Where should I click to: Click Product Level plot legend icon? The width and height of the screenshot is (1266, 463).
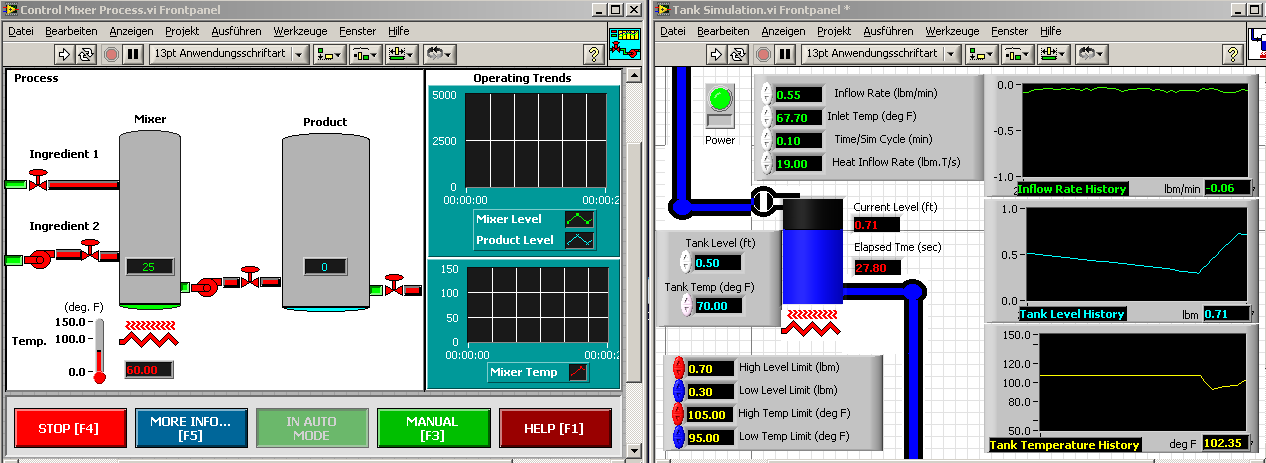(579, 240)
